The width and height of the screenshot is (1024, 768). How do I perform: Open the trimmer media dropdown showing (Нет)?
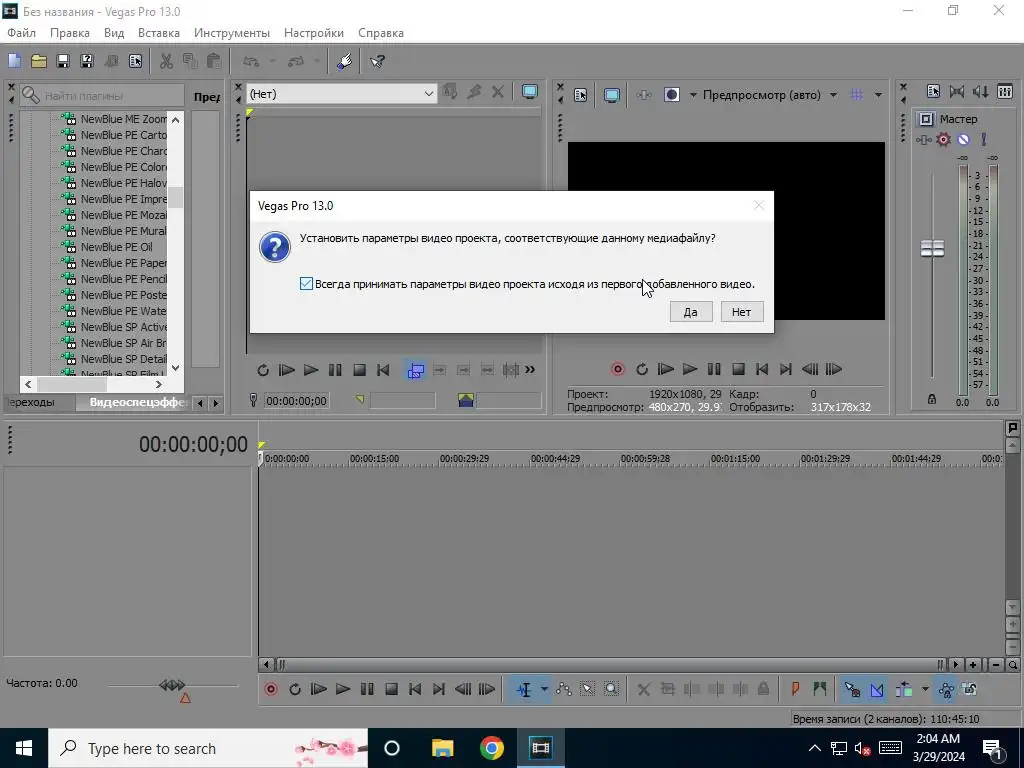341,94
